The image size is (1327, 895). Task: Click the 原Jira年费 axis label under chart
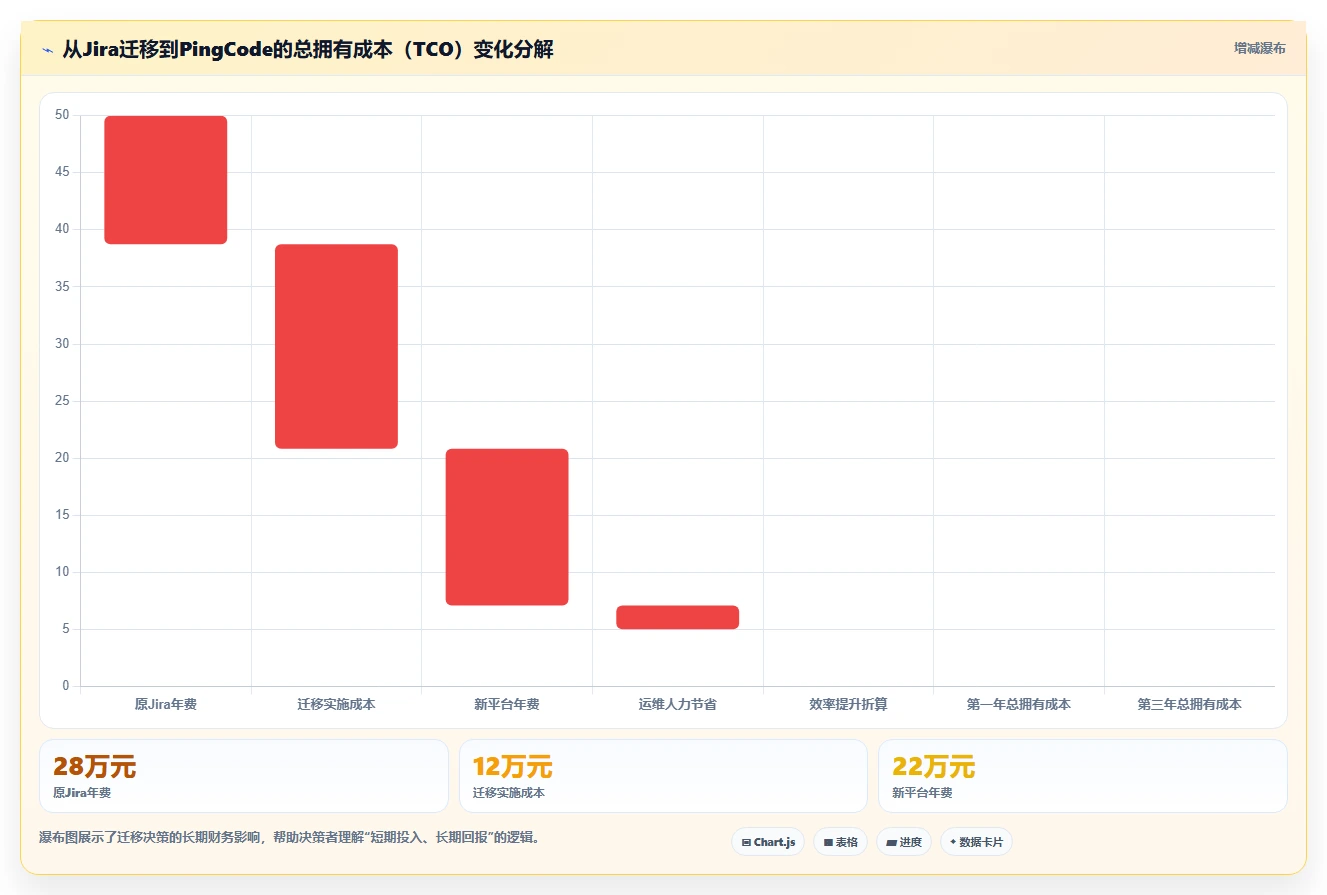click(x=166, y=704)
